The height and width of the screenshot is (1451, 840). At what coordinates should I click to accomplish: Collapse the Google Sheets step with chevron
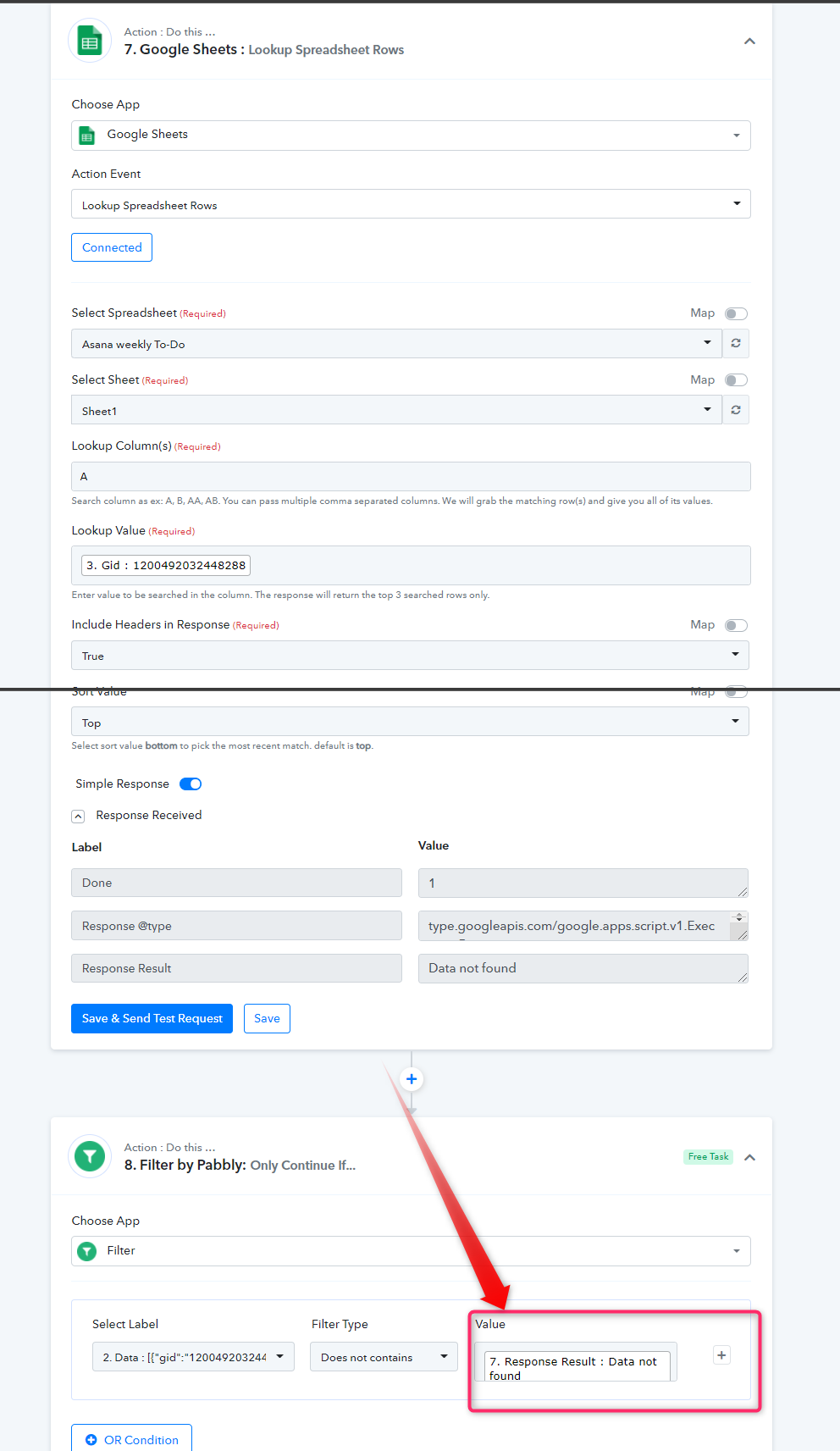click(x=749, y=42)
